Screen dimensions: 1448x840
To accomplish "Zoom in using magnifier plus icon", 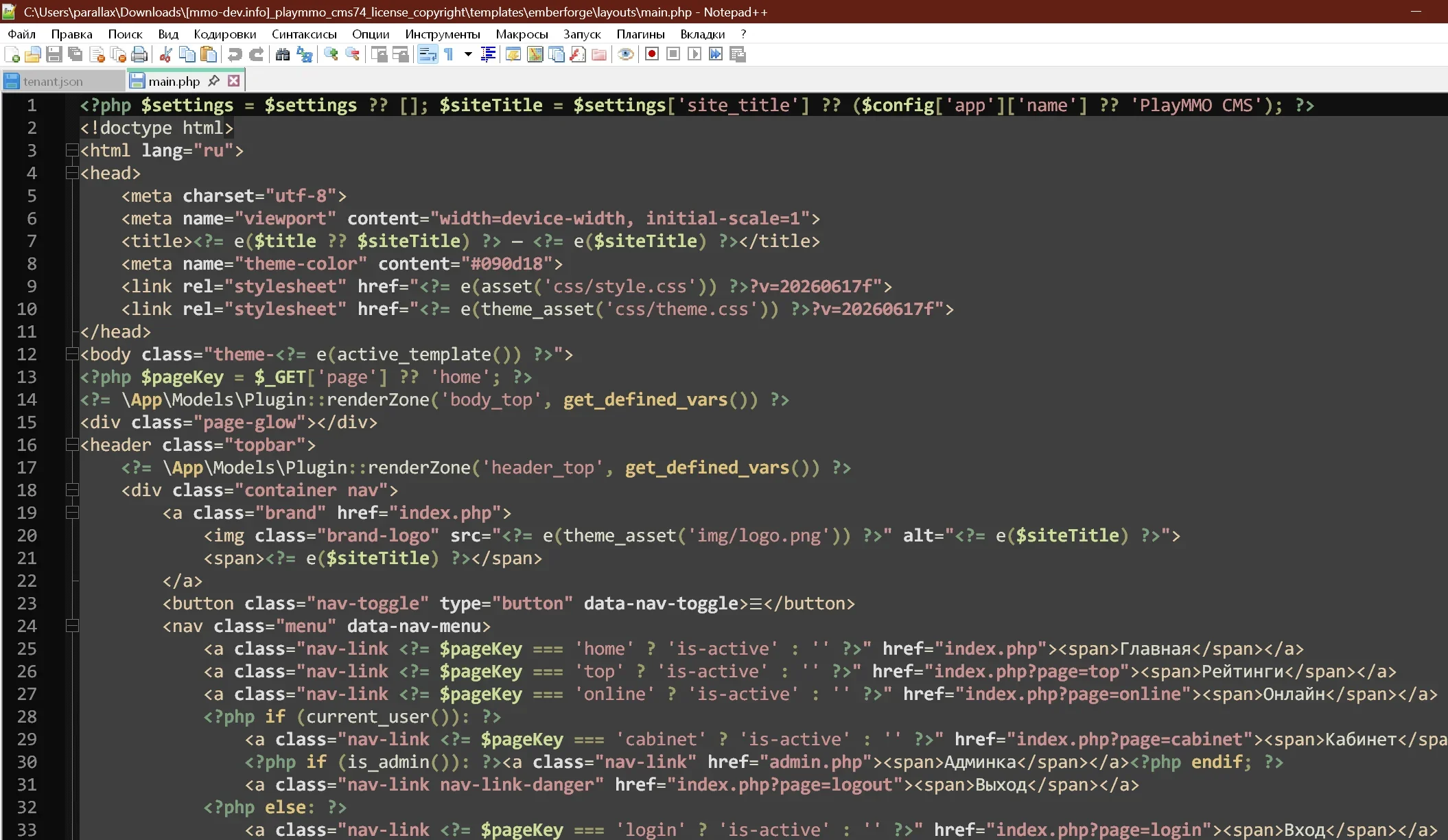I will pos(331,55).
